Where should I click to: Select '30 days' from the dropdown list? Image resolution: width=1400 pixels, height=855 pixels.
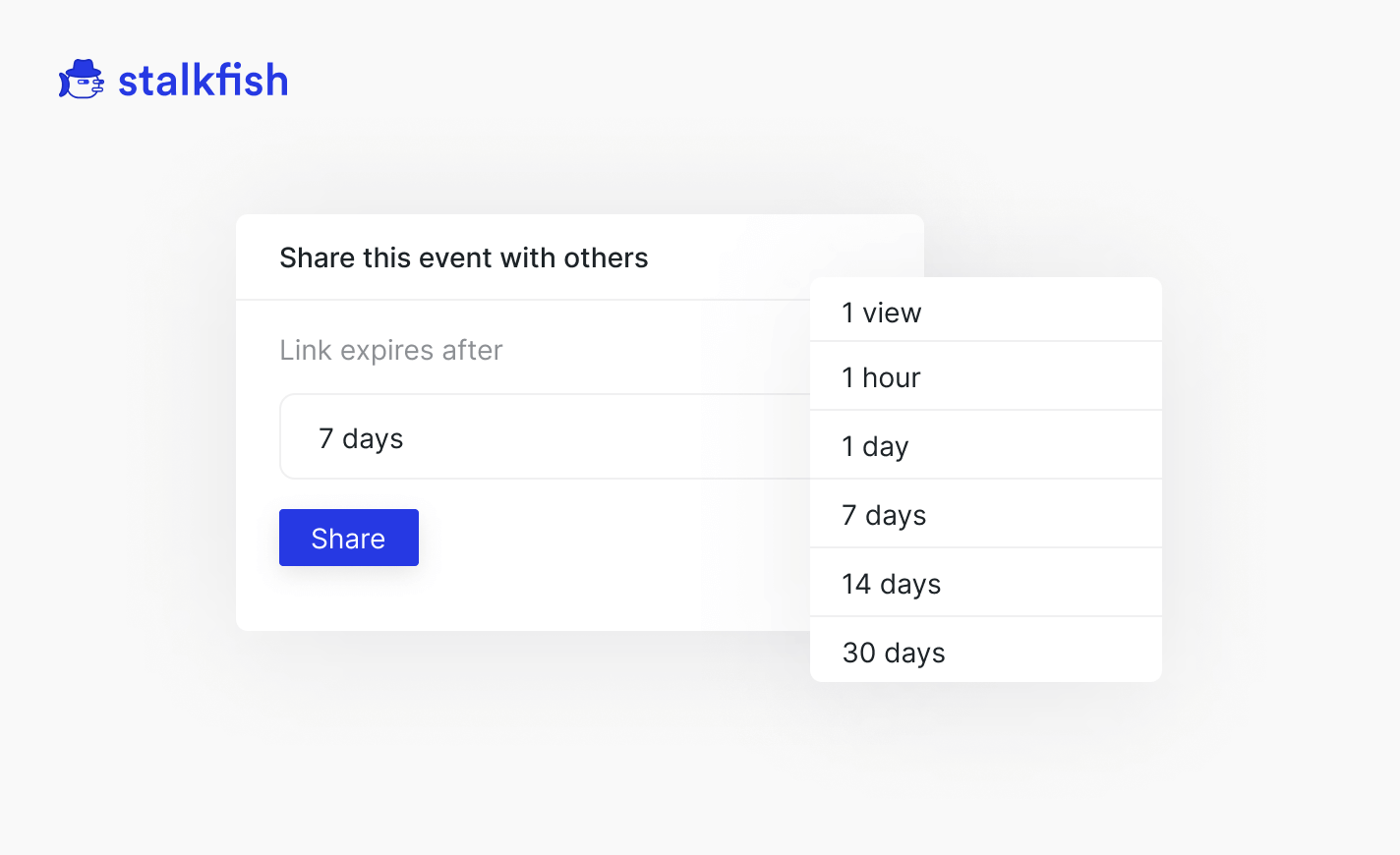click(986, 651)
